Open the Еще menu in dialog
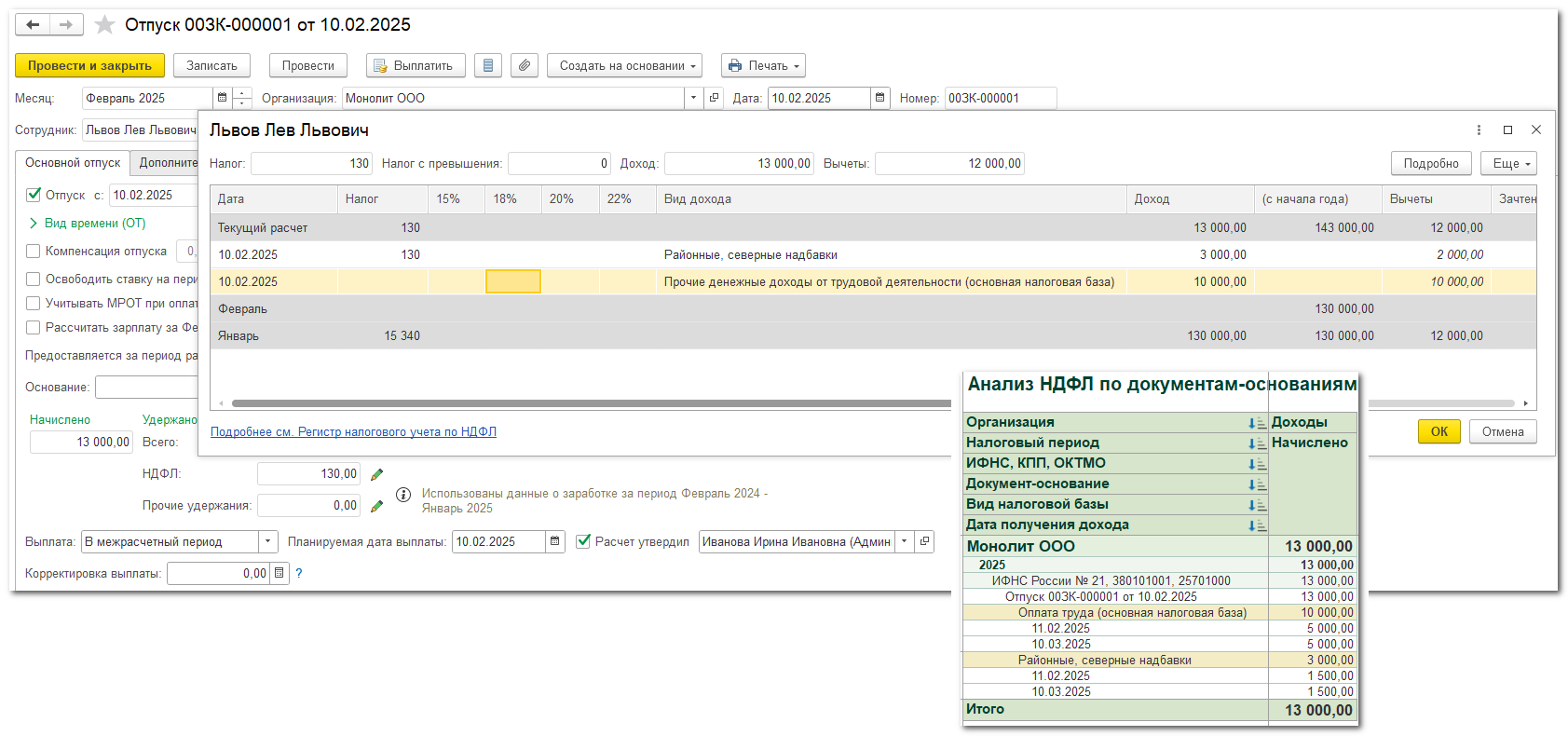The image size is (1568, 736). pos(1510,163)
